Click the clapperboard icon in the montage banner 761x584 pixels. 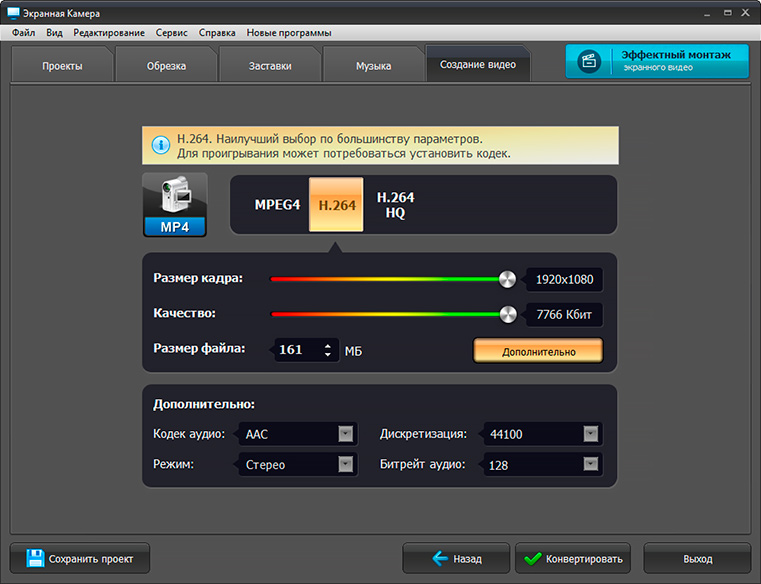click(x=589, y=62)
